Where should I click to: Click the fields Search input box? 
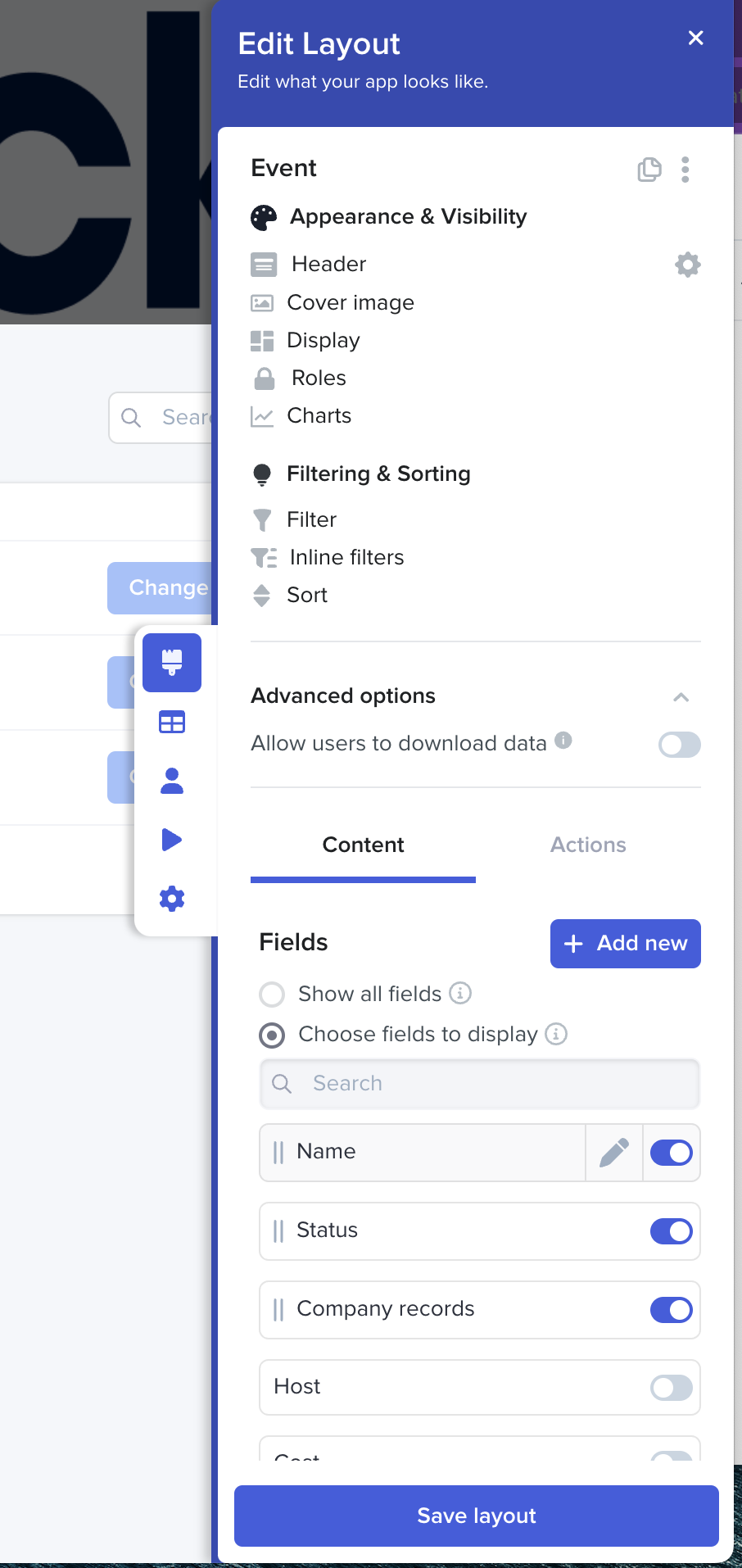[480, 1084]
